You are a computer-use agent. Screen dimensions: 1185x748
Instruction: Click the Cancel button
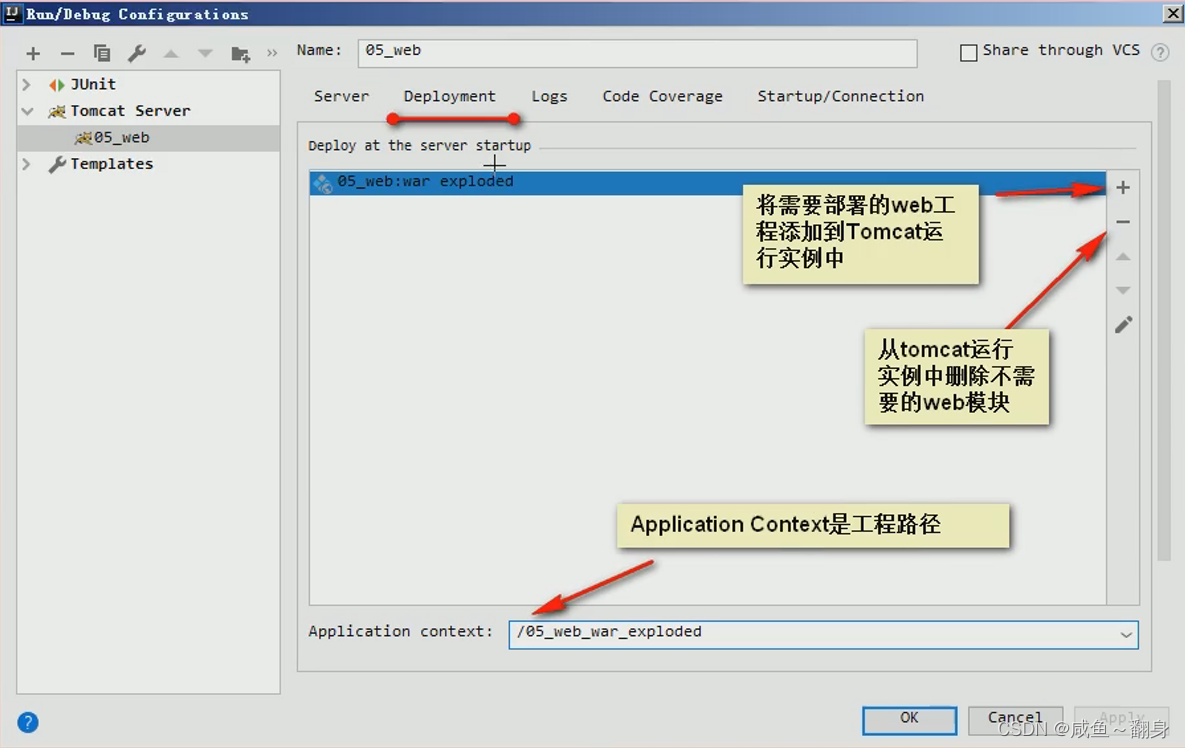pos(1015,720)
